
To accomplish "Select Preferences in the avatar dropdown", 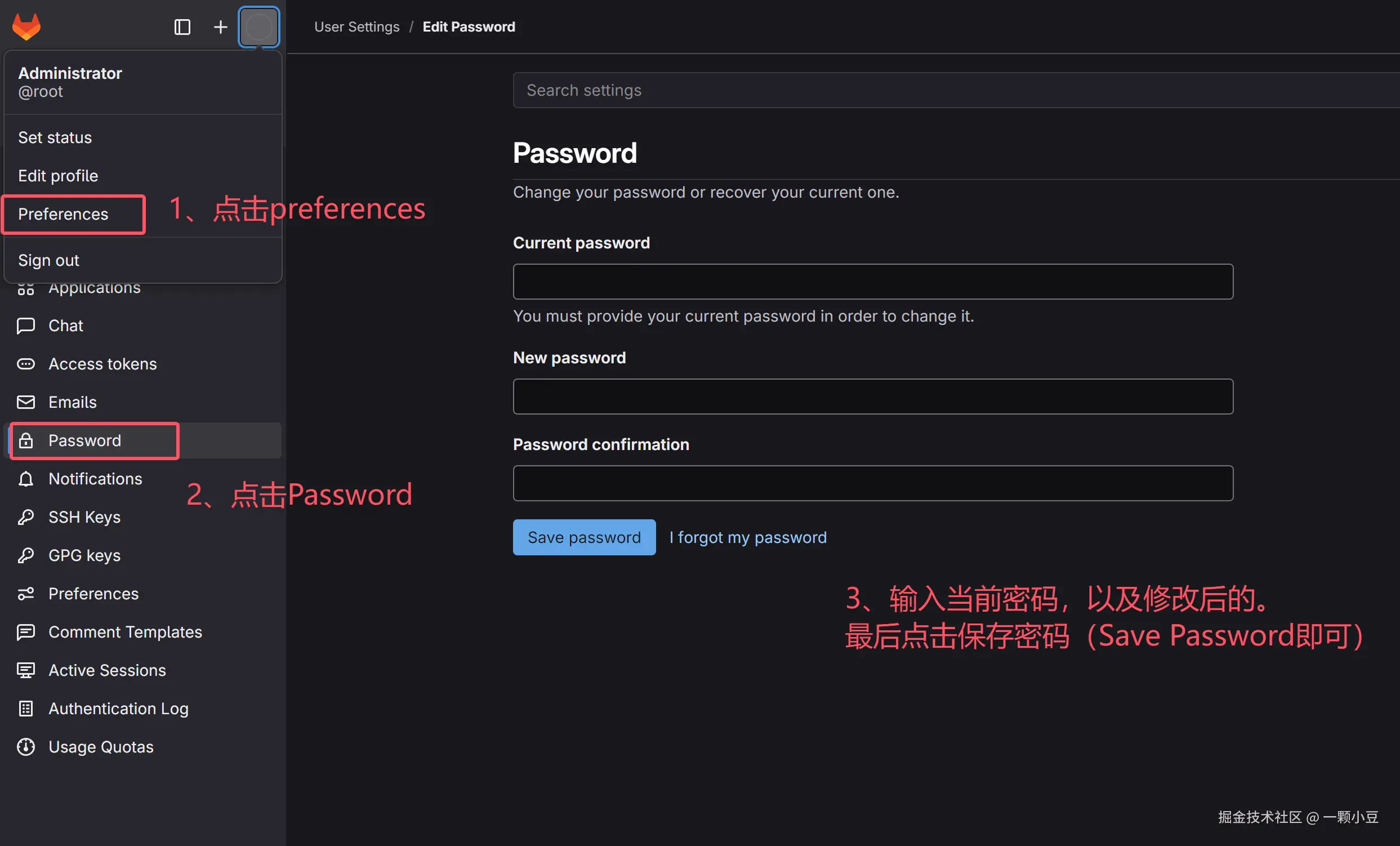I will click(63, 214).
